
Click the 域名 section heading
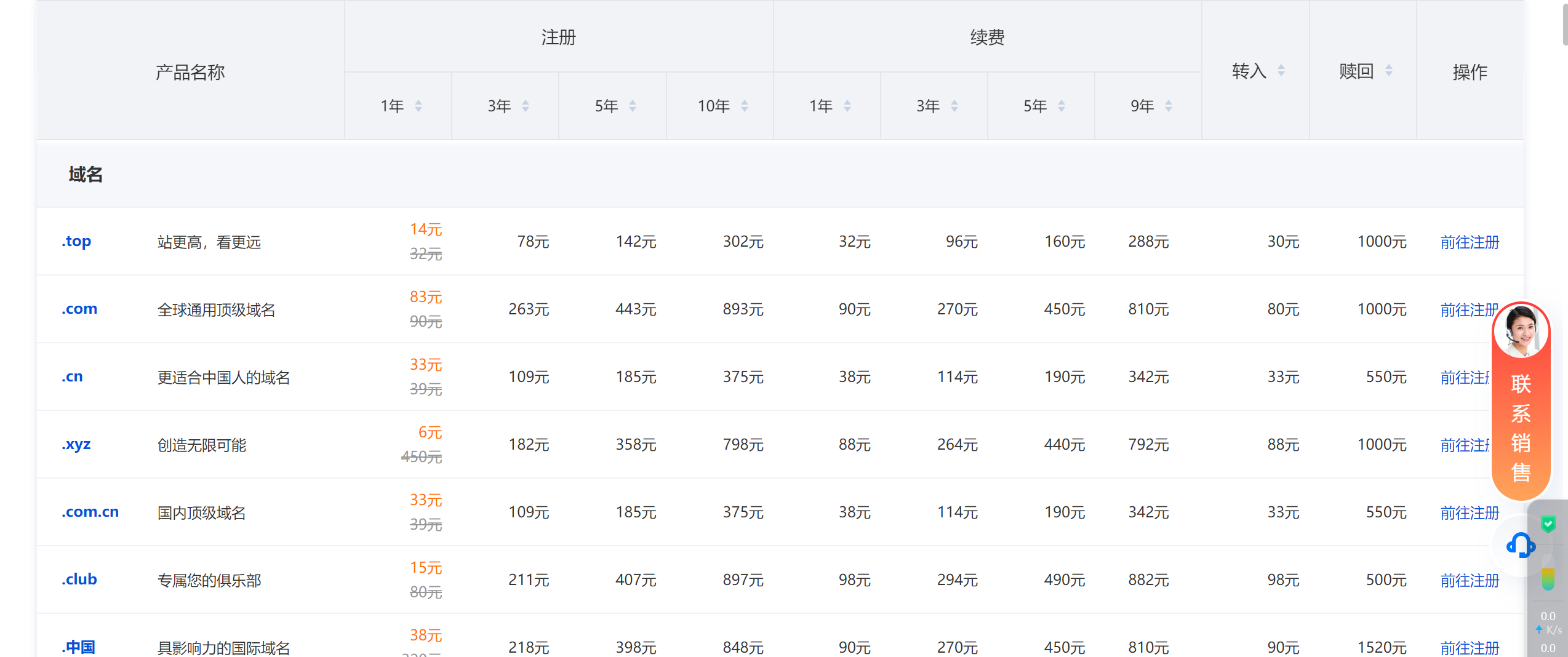86,175
